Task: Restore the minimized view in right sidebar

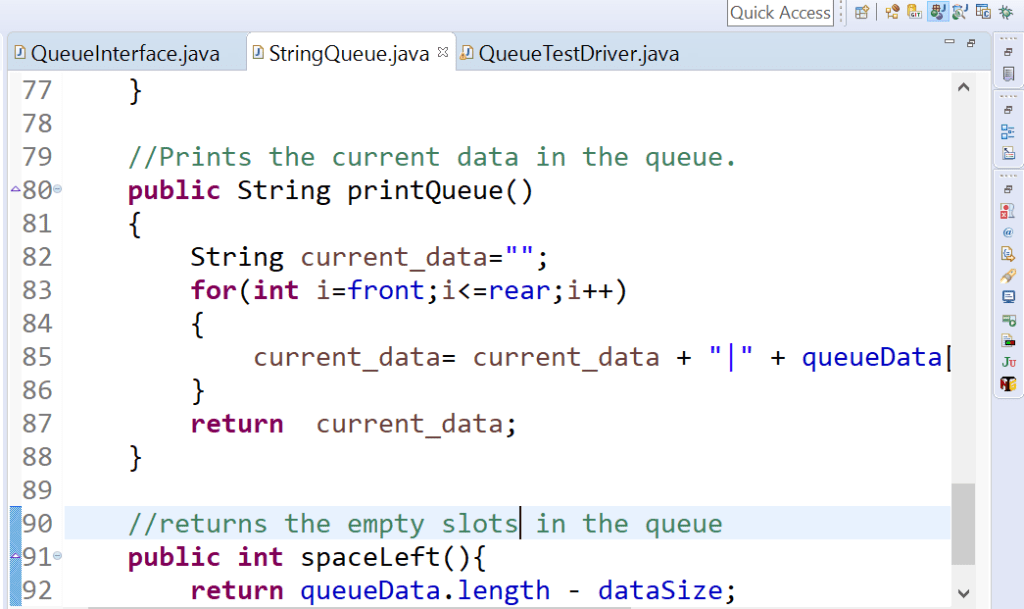Action: 1009,53
